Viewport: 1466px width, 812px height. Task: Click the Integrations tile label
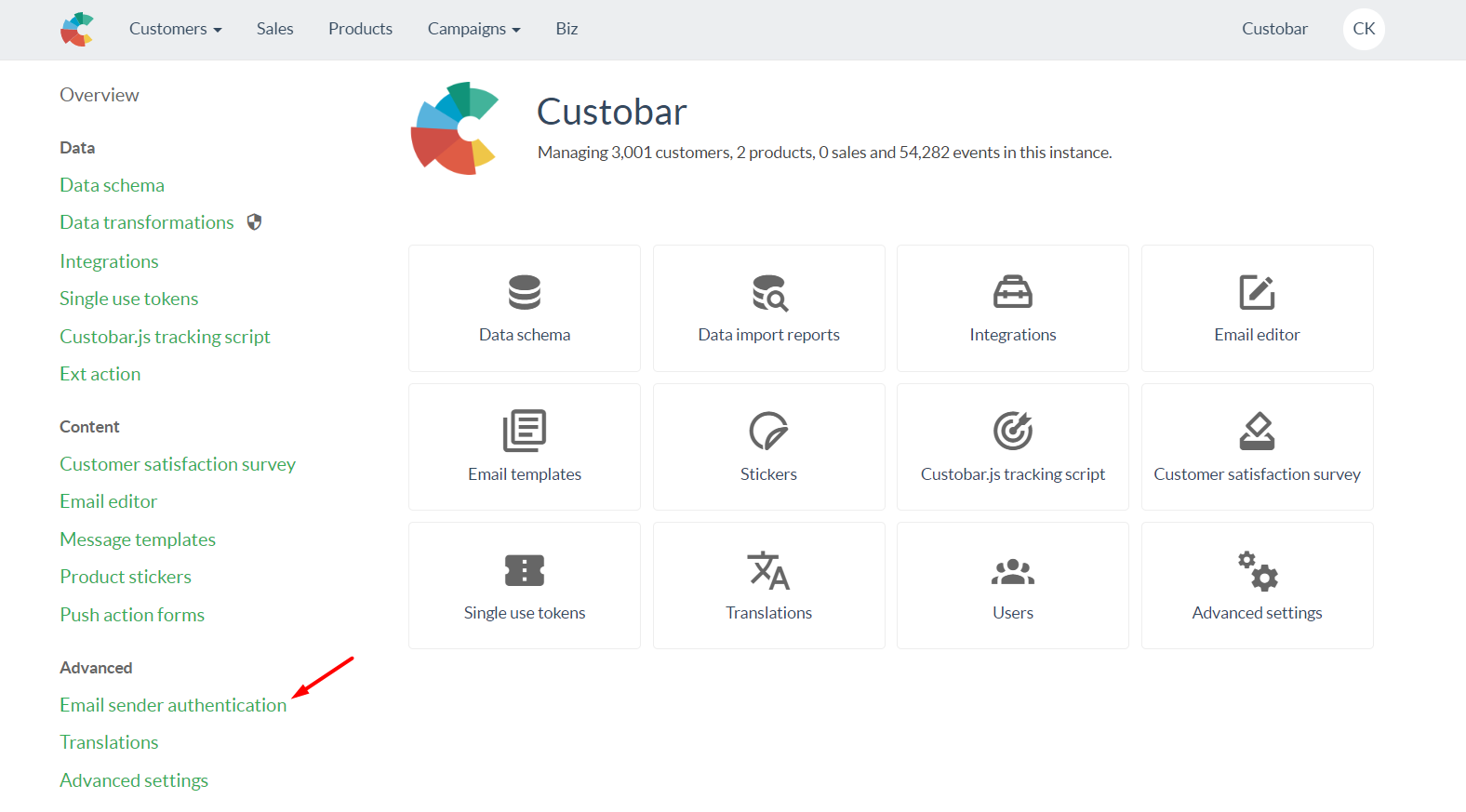[1013, 335]
